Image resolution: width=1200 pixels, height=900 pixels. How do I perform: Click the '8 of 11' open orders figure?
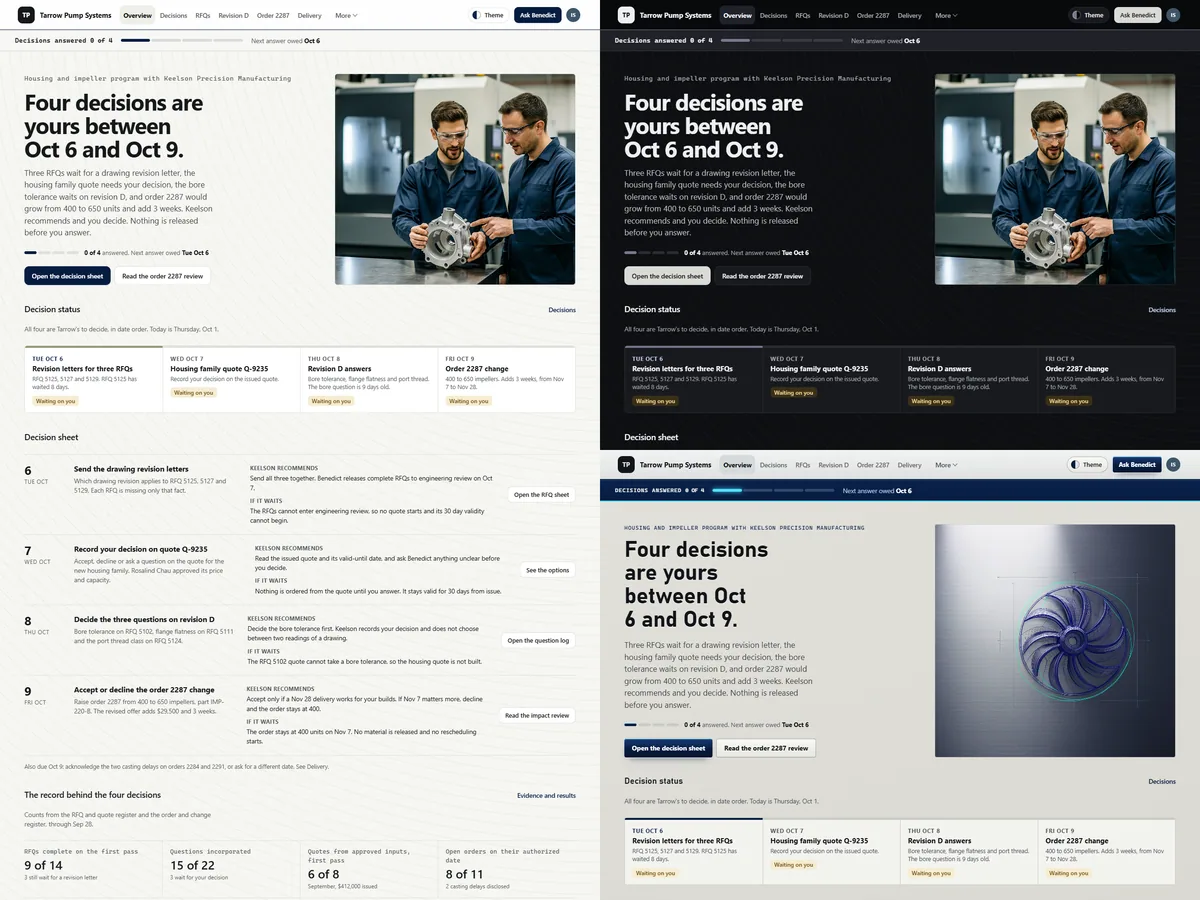click(465, 874)
